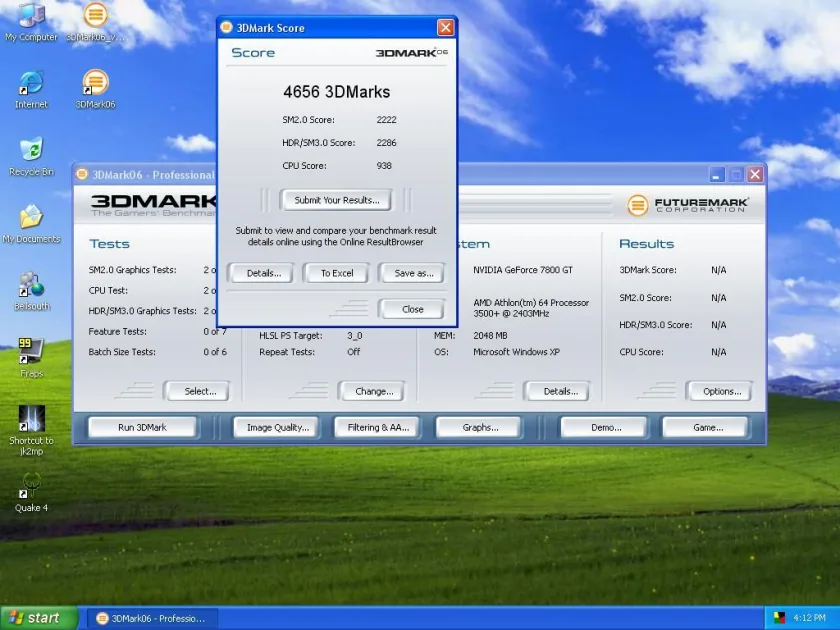Click Submit Your Results button

[x=336, y=200]
